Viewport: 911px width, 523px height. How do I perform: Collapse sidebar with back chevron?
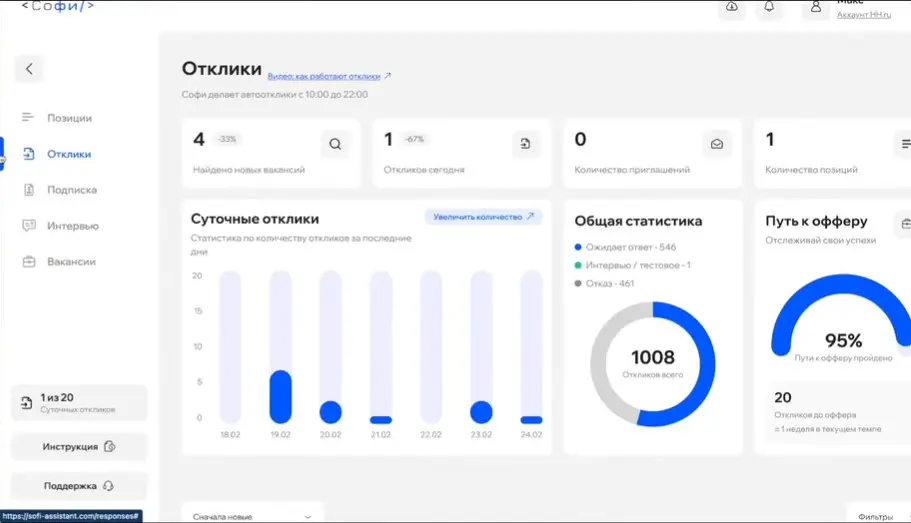[29, 69]
